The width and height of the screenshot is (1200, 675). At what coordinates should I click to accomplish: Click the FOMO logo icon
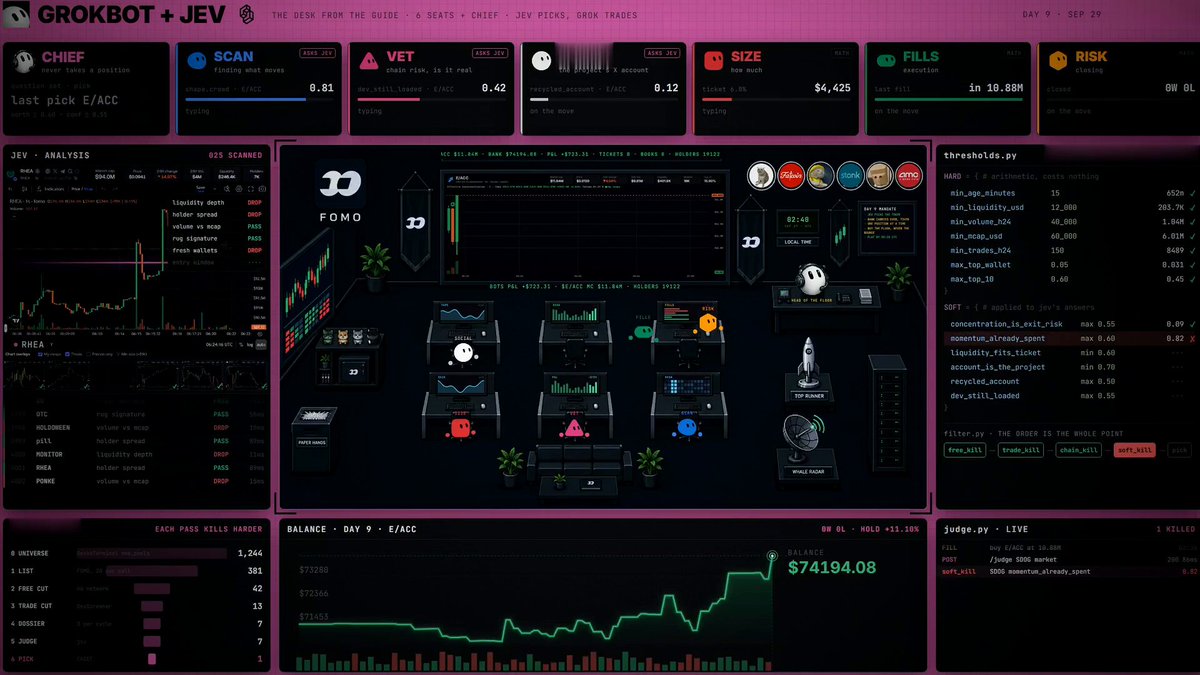(342, 185)
